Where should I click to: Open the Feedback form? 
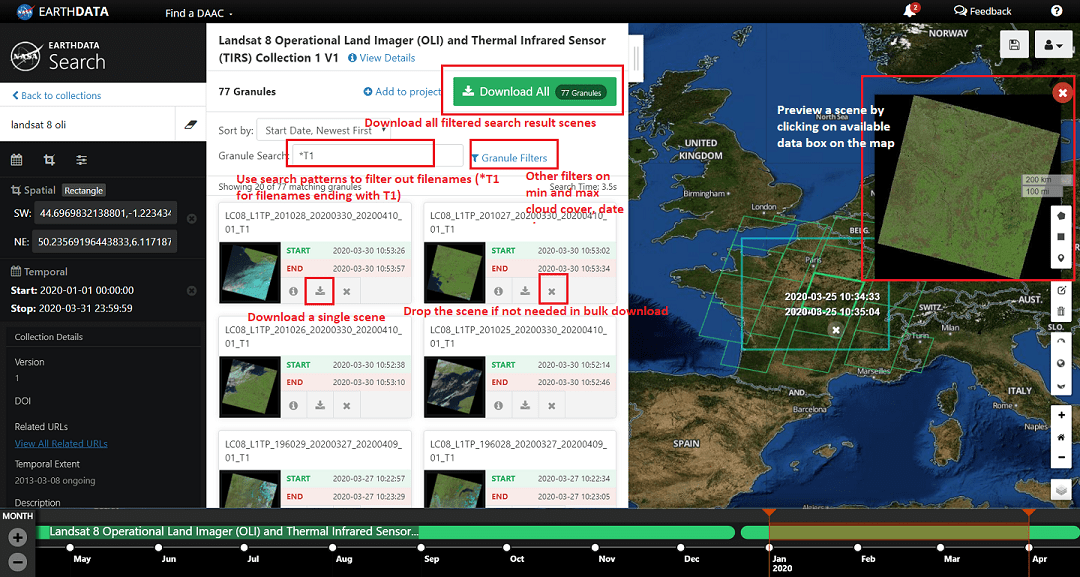pos(982,11)
